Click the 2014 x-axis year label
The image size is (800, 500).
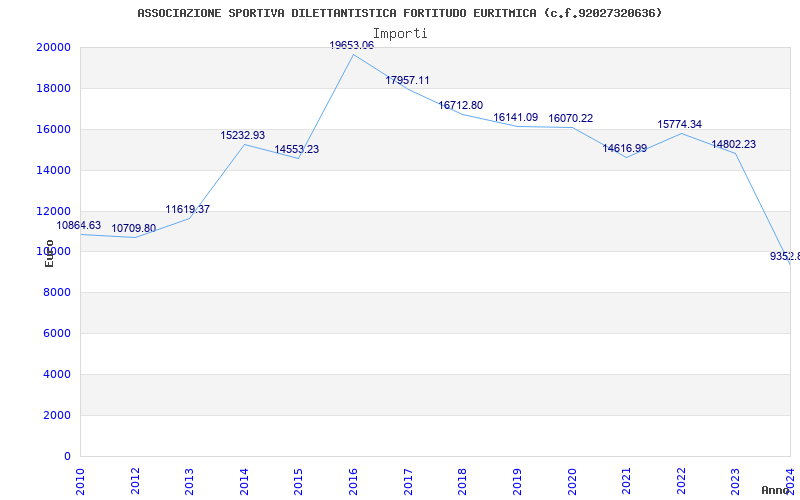(x=244, y=481)
